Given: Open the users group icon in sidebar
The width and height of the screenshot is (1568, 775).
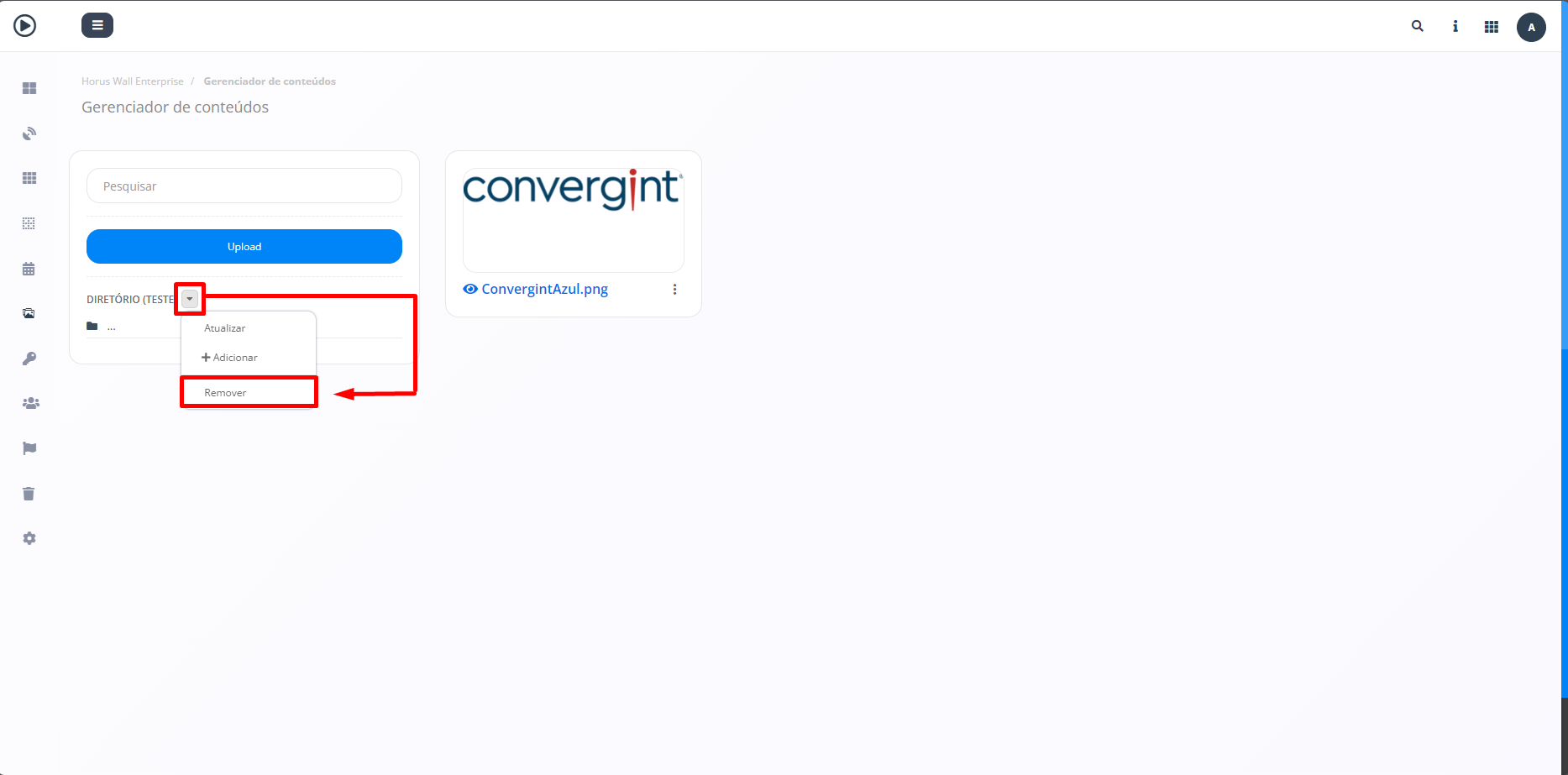Looking at the screenshot, I should pos(30,403).
